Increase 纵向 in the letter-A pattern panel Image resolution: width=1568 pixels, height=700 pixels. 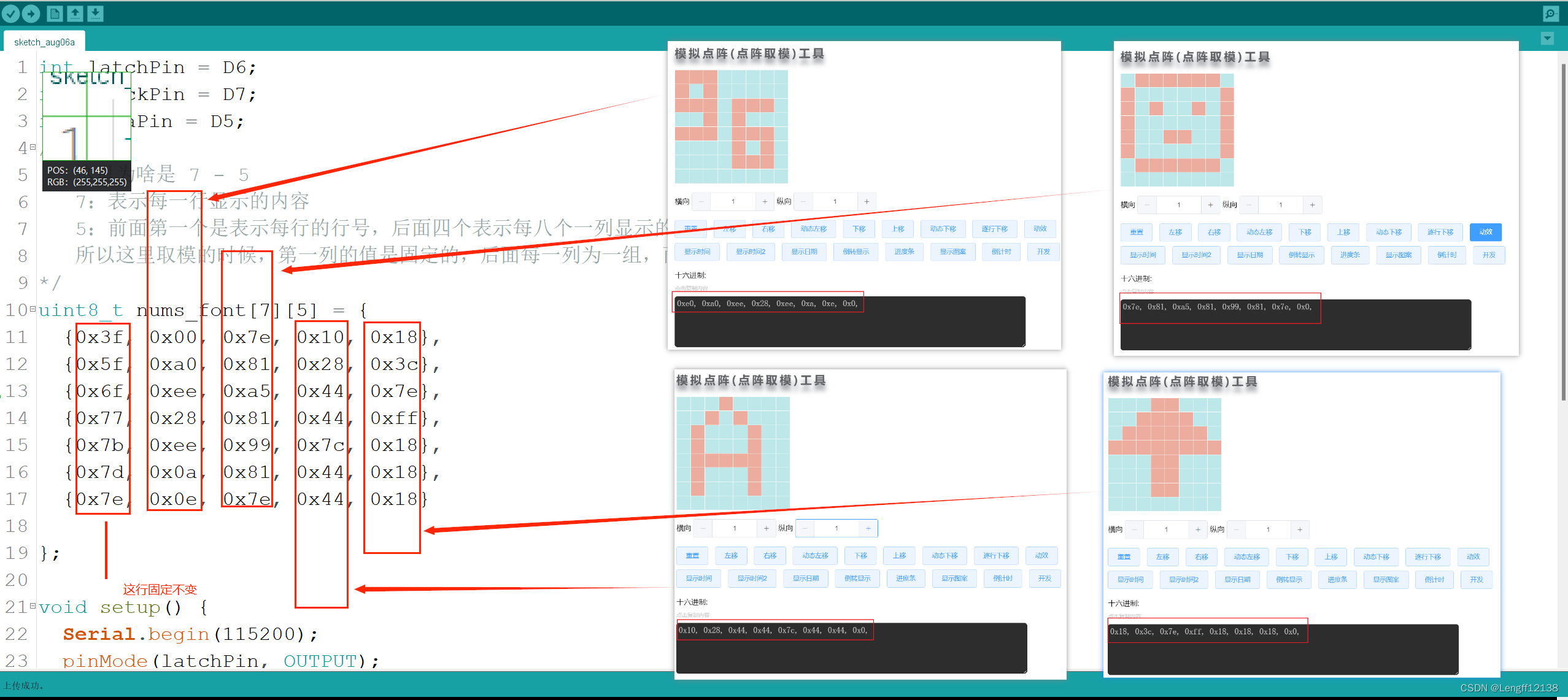(868, 528)
